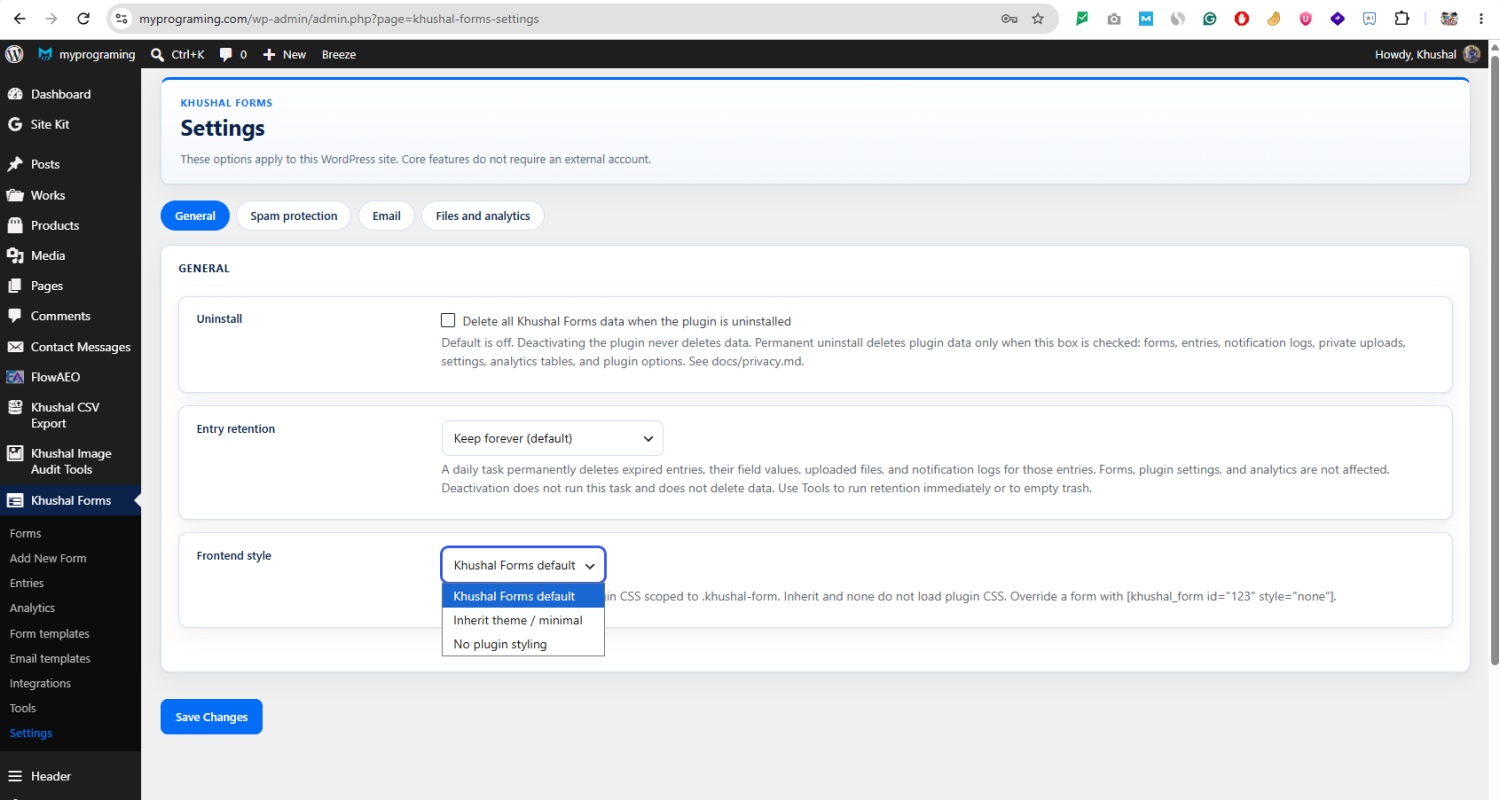Click the Header hamburger icon
The height and width of the screenshot is (800, 1500).
(15, 776)
